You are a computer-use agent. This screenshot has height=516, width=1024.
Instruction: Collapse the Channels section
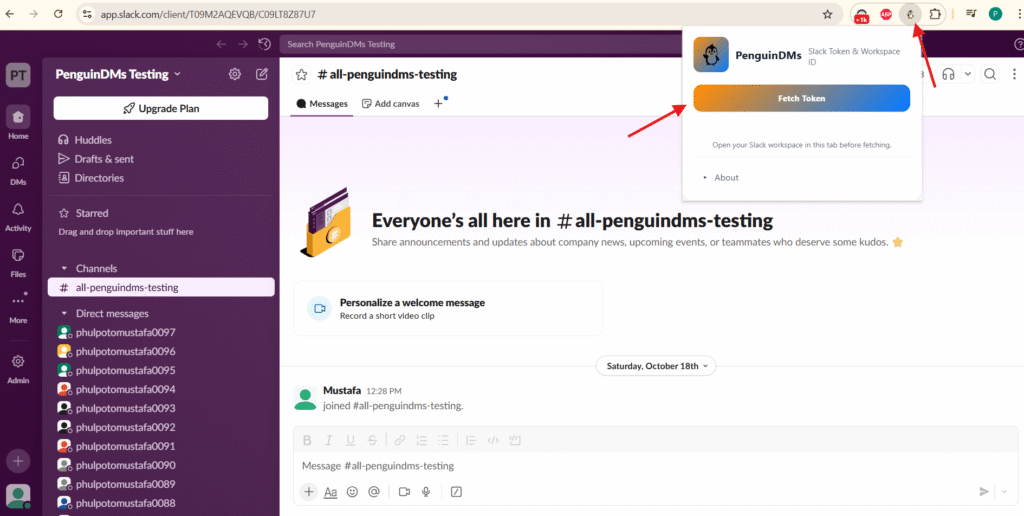click(x=65, y=269)
